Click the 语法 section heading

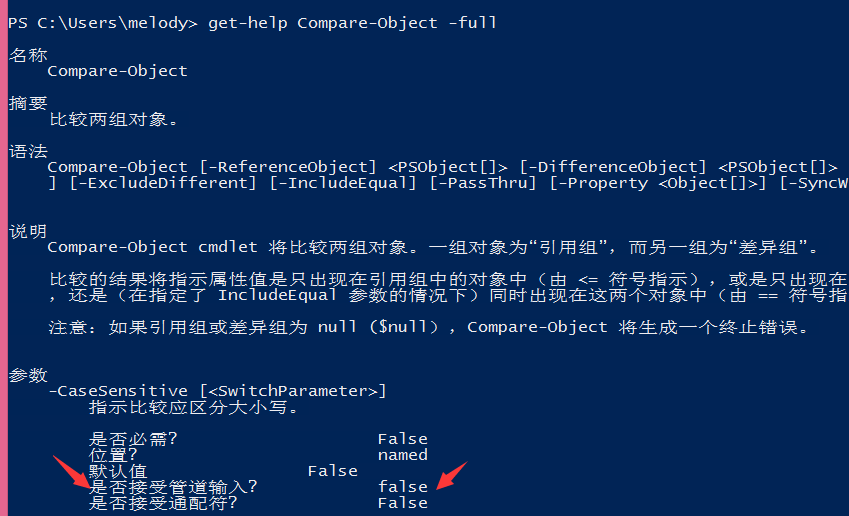tap(28, 151)
